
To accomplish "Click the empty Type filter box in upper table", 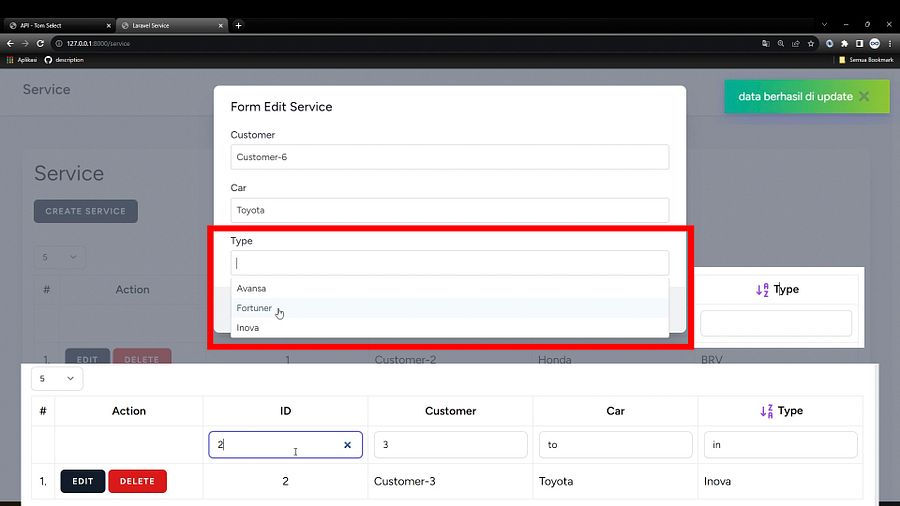I will tap(776, 323).
